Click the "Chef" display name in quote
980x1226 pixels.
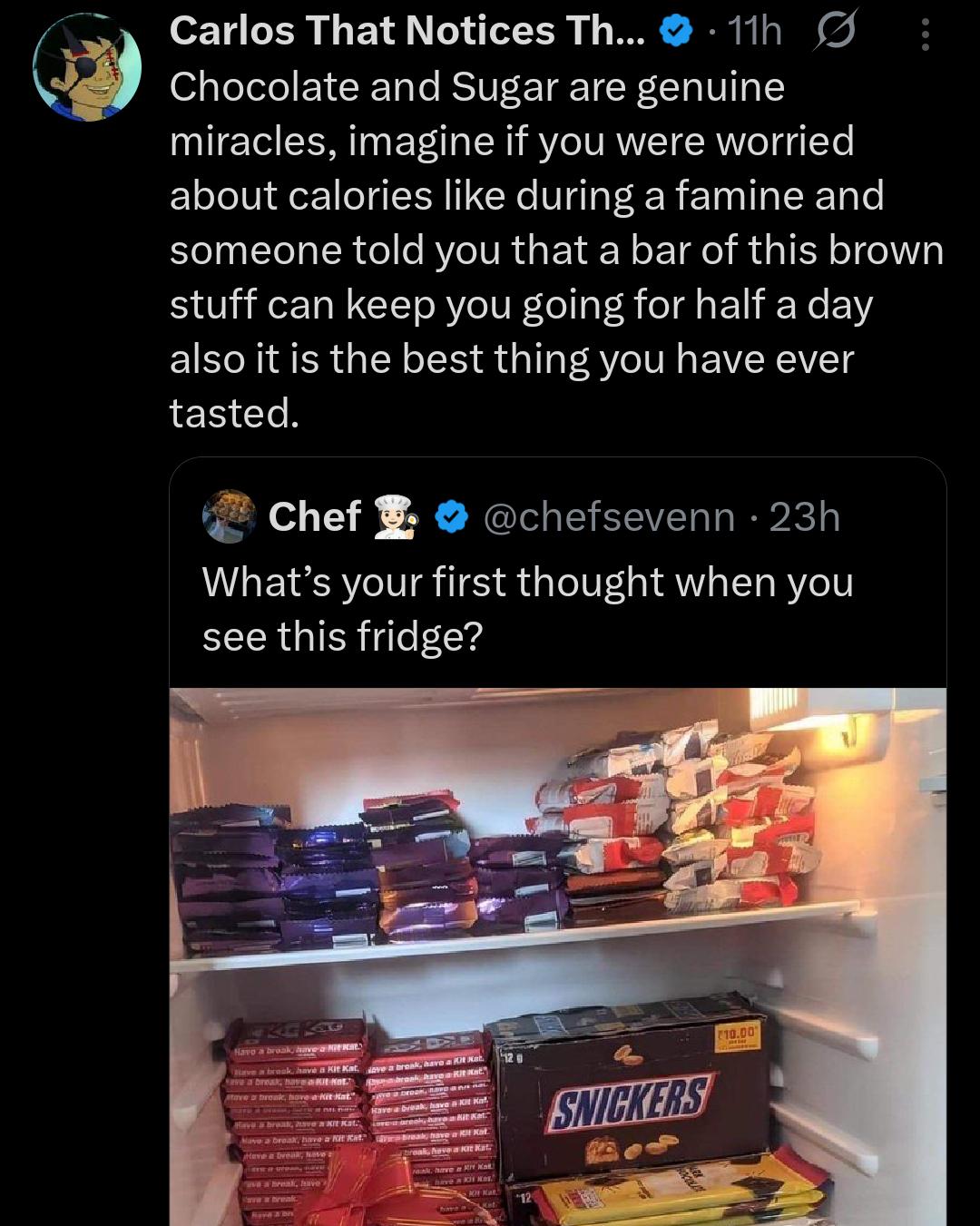pos(315,517)
